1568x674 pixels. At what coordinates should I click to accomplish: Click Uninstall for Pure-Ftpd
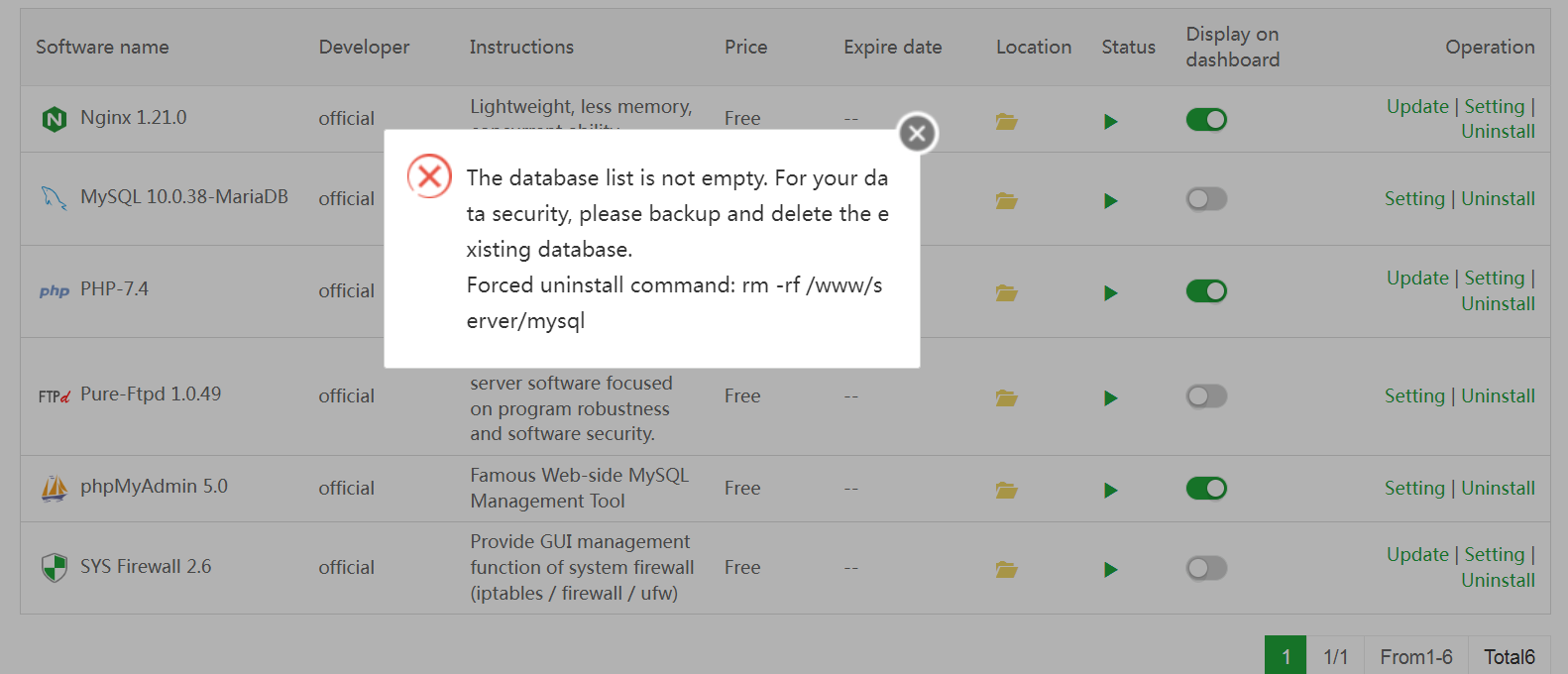(x=1498, y=395)
